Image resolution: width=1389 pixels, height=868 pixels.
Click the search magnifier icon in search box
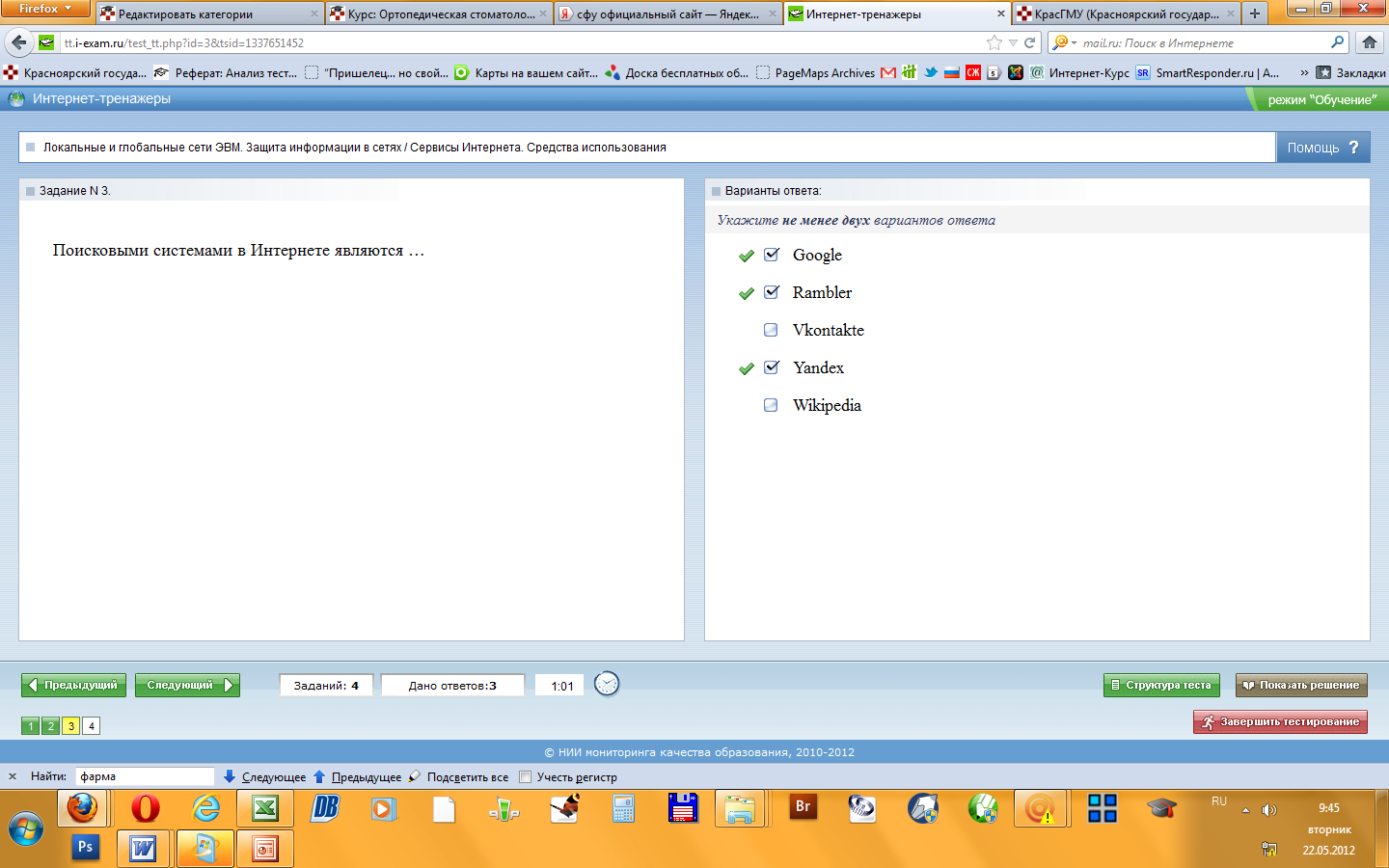tap(1337, 42)
